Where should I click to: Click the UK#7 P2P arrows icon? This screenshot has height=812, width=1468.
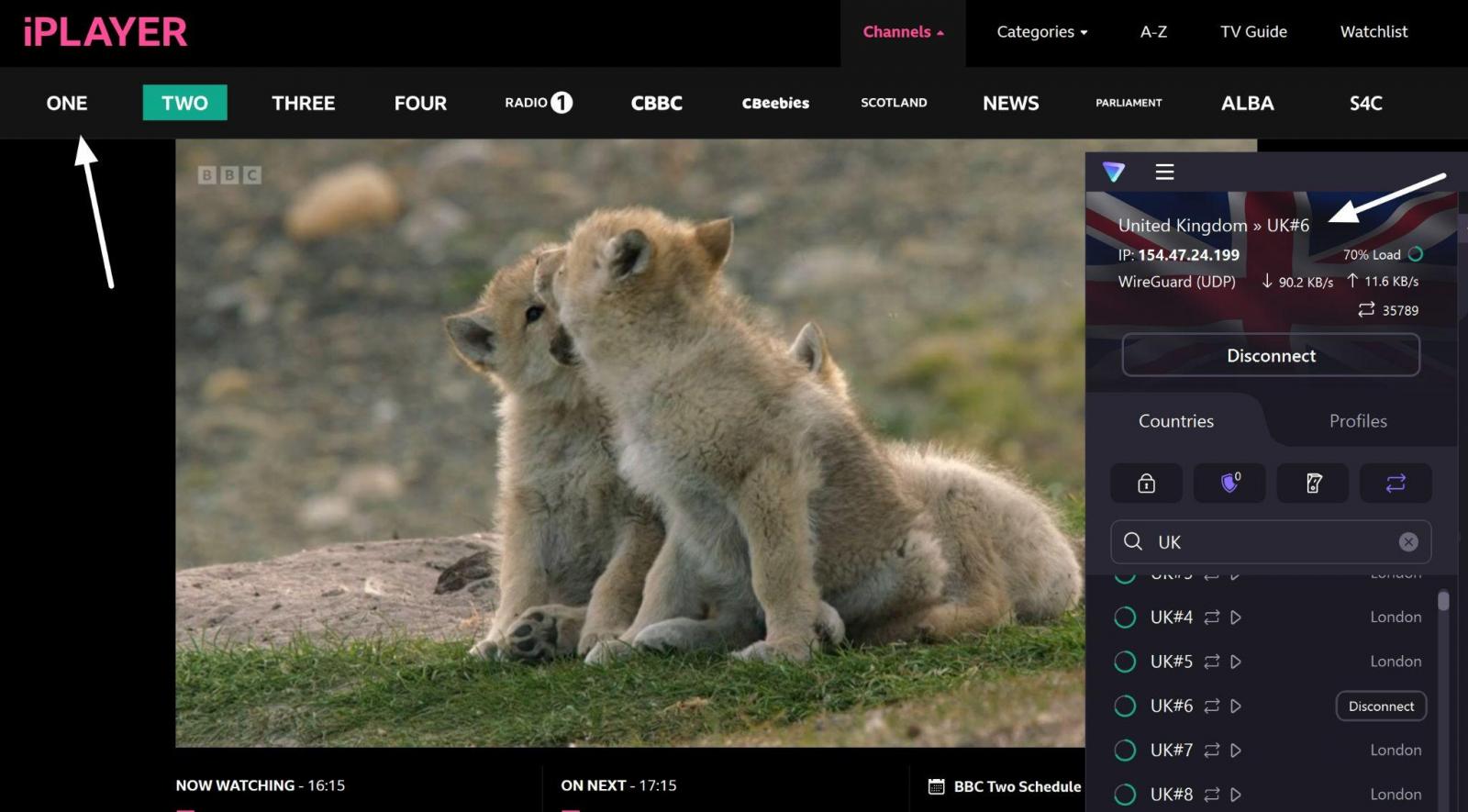tap(1212, 751)
